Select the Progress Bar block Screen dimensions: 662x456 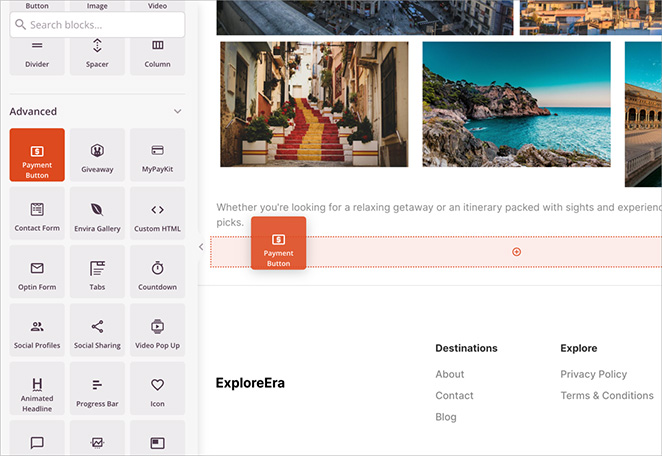click(x=97, y=390)
